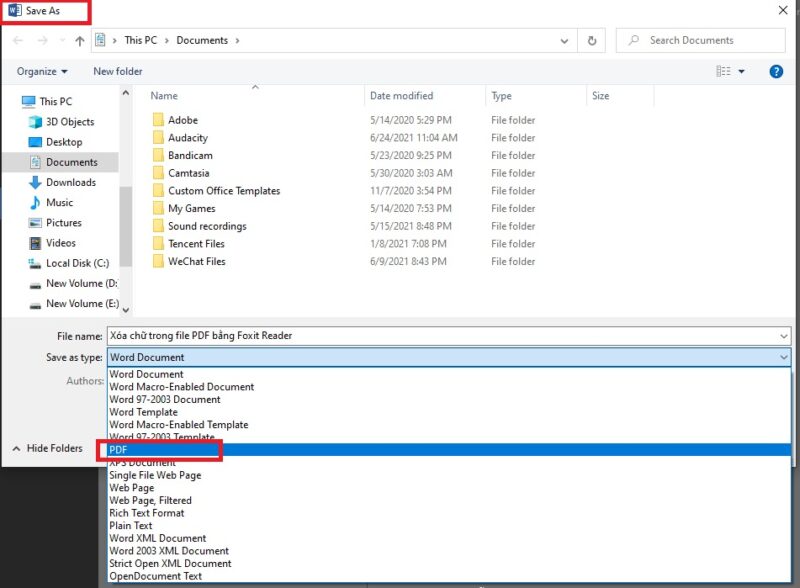
Task: Sort by the Size column header
Action: pyautogui.click(x=601, y=96)
